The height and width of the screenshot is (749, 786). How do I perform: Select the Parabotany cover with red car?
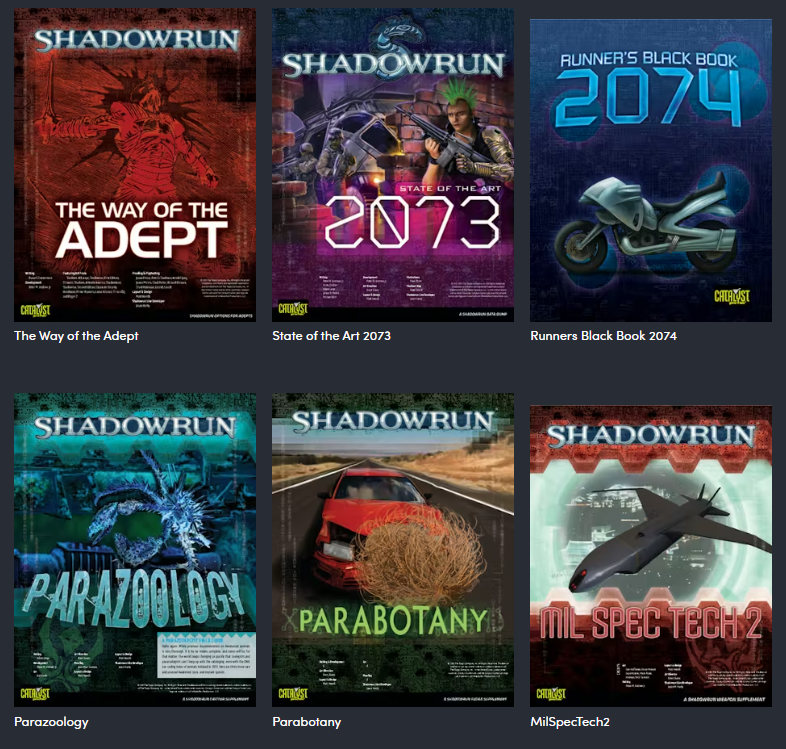(393, 550)
